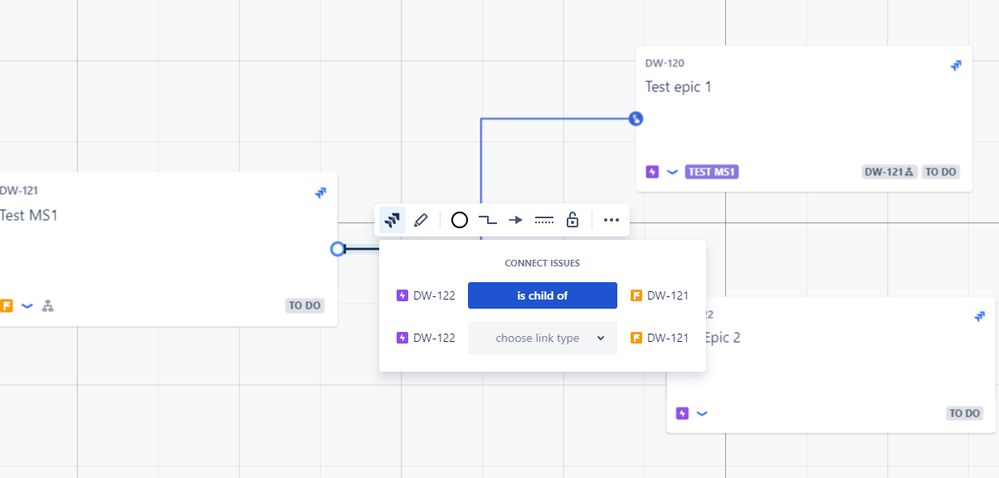Click the Jira icon on DW-121 card
This screenshot has height=478, width=999.
pos(321,192)
